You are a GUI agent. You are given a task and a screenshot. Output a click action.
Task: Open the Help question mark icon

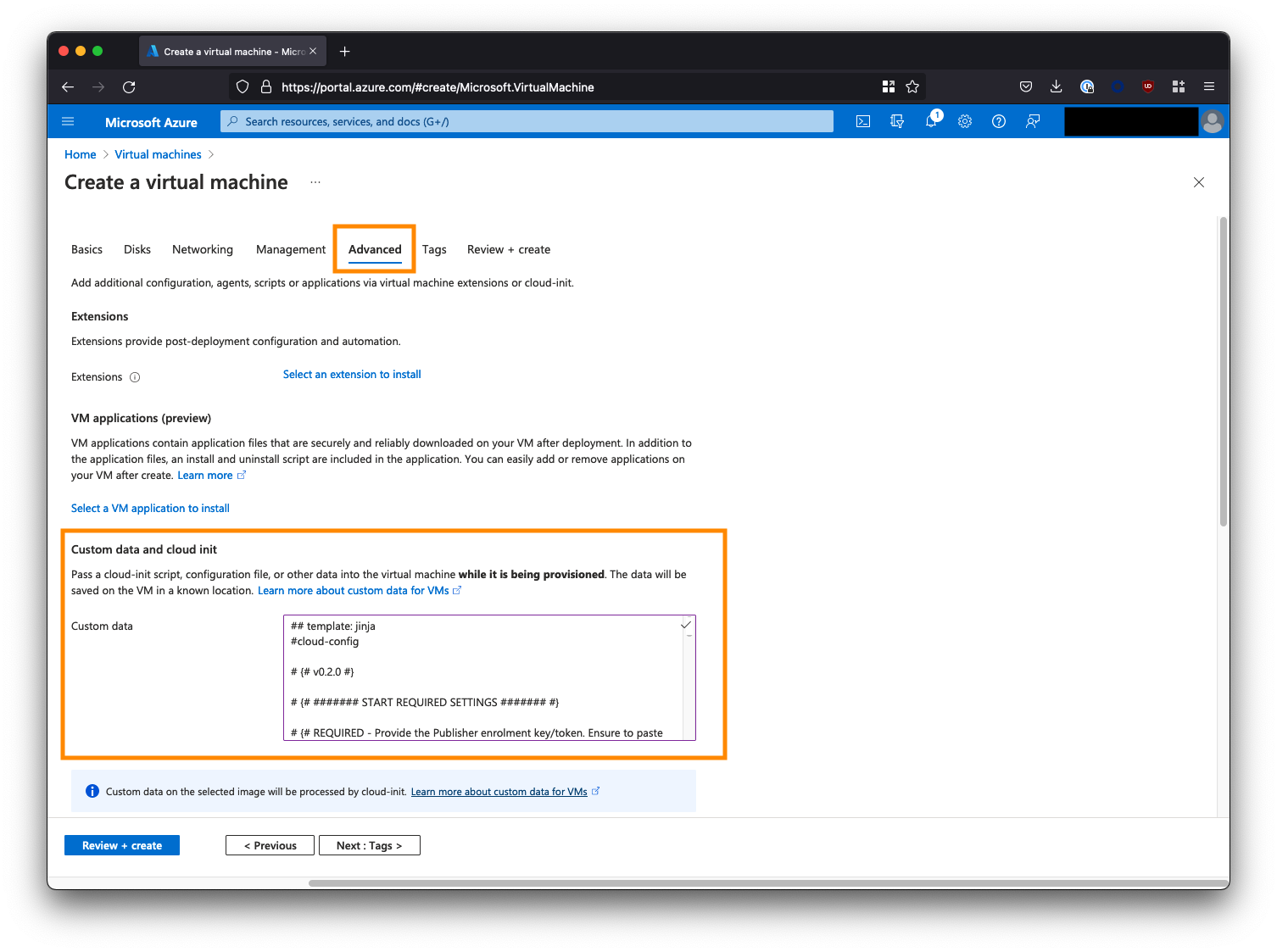pos(999,122)
